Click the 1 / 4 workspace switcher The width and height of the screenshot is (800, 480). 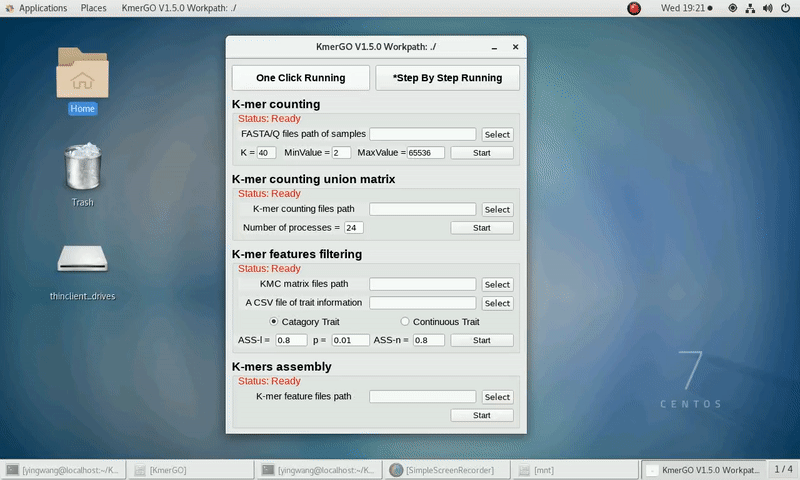click(783, 469)
